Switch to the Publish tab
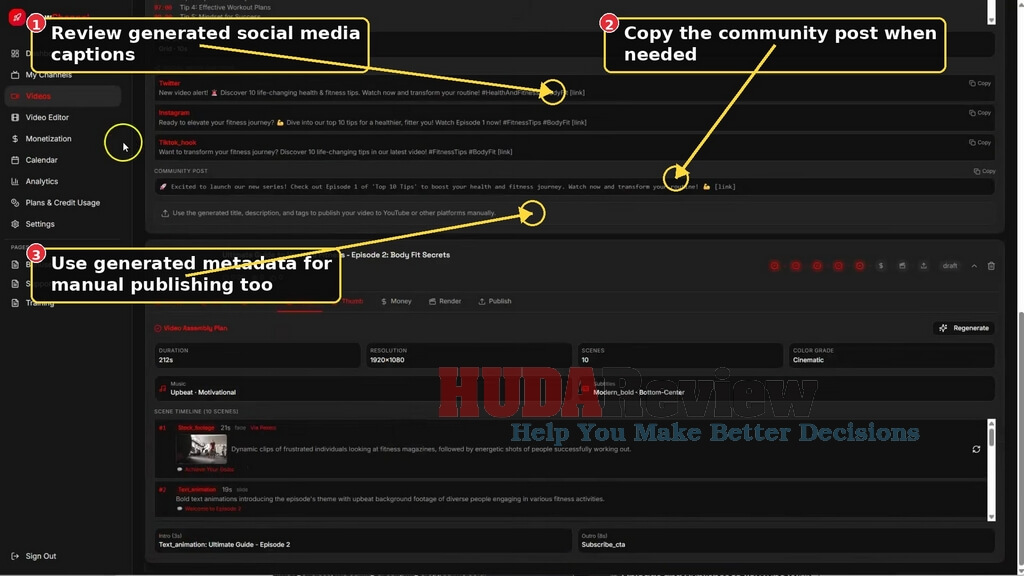Image resolution: width=1024 pixels, height=576 pixels. 495,301
